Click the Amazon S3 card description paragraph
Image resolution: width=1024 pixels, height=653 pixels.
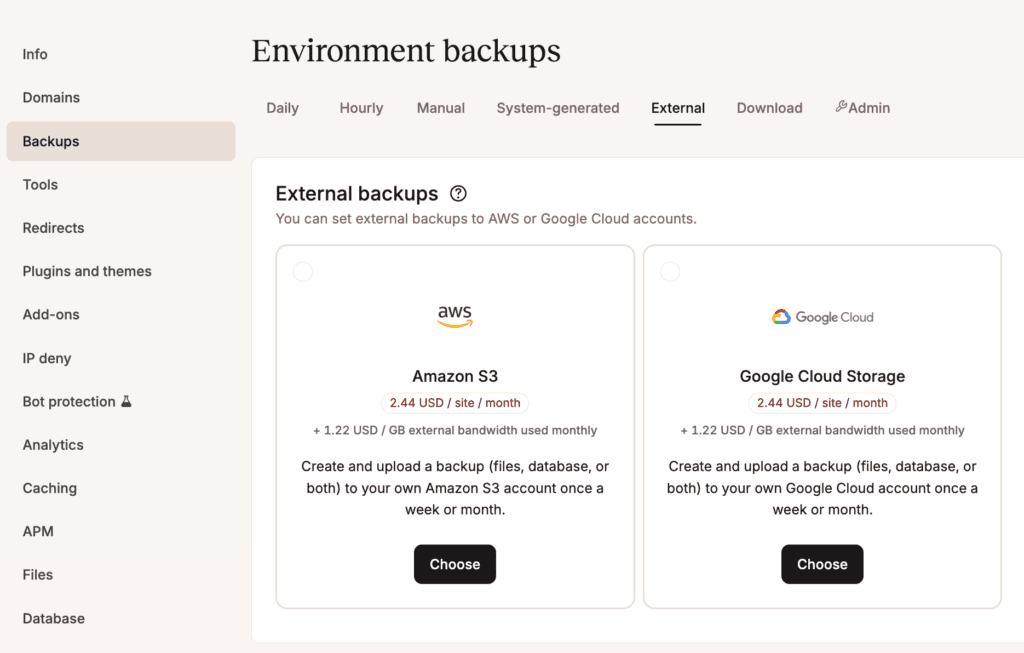coord(455,488)
